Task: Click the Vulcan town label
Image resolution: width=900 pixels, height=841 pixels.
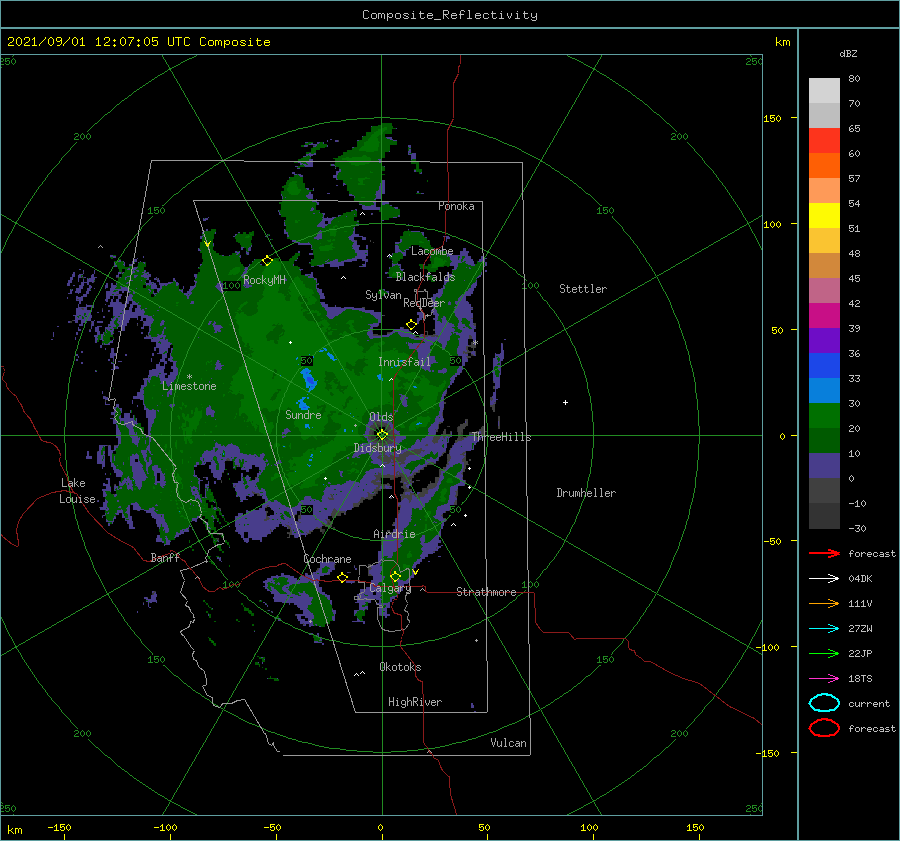Action: [x=508, y=743]
